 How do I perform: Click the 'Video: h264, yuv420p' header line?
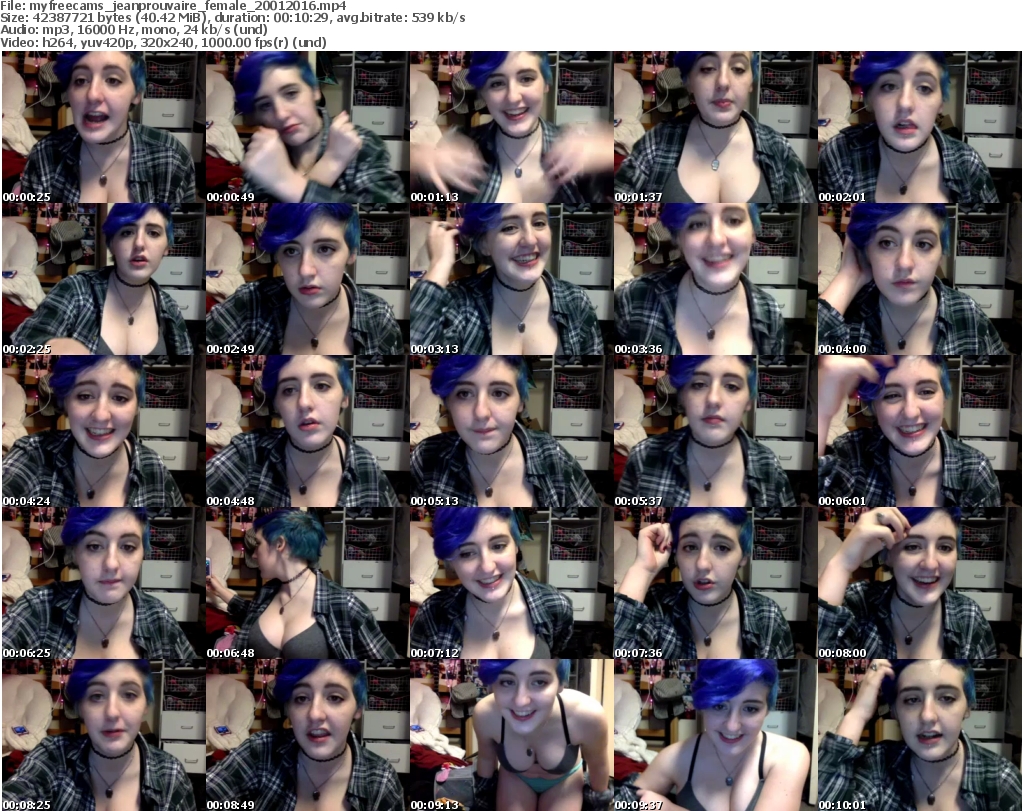163,42
